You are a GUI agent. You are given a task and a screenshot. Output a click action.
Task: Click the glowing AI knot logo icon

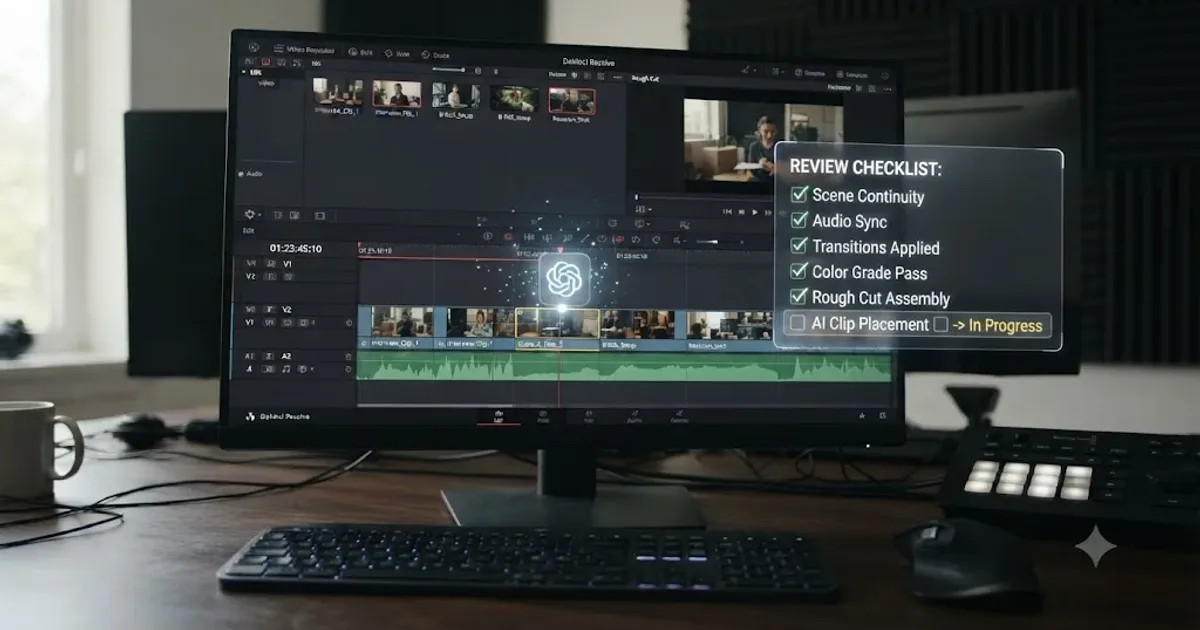point(566,279)
